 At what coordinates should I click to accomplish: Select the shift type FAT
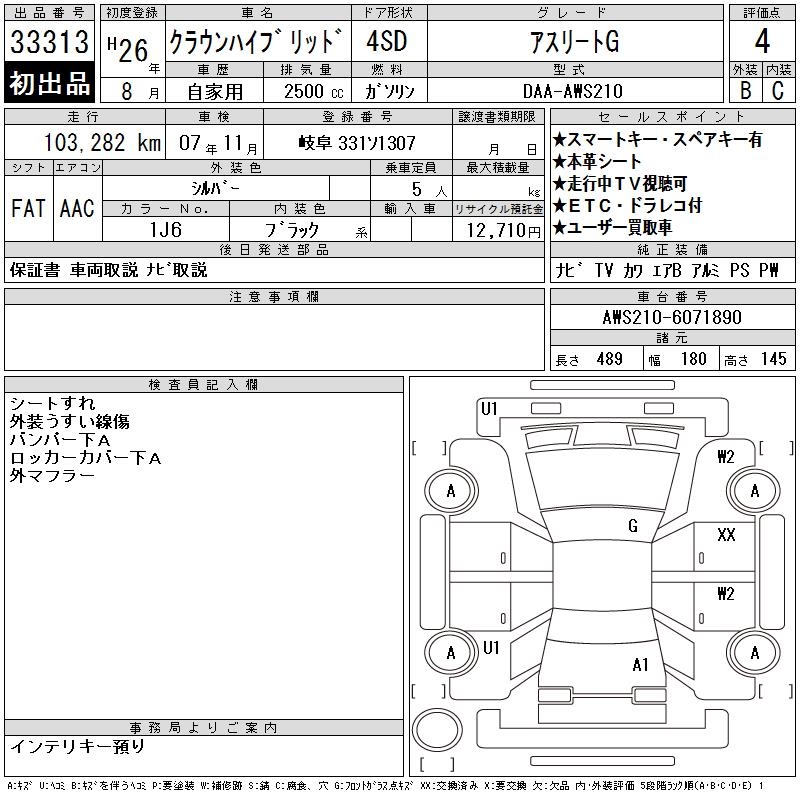29,208
